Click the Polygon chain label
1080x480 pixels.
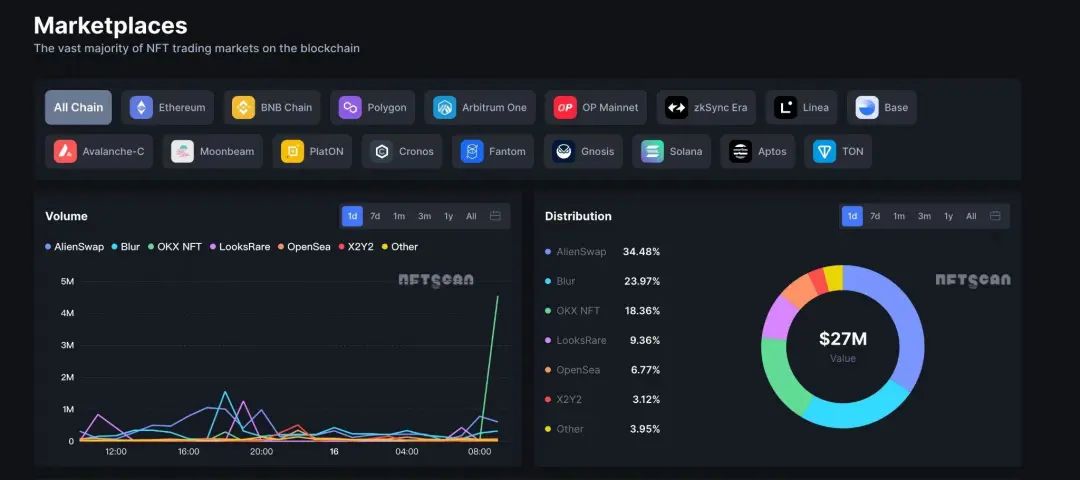387,107
